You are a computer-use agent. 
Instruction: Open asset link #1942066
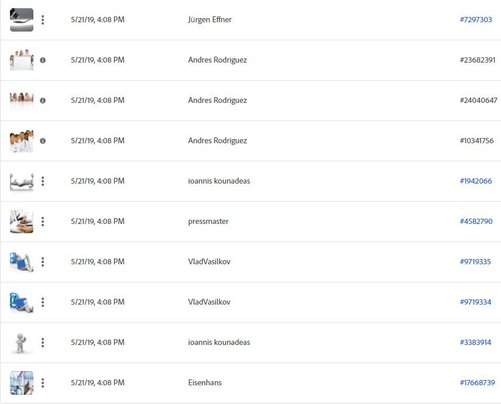point(476,181)
